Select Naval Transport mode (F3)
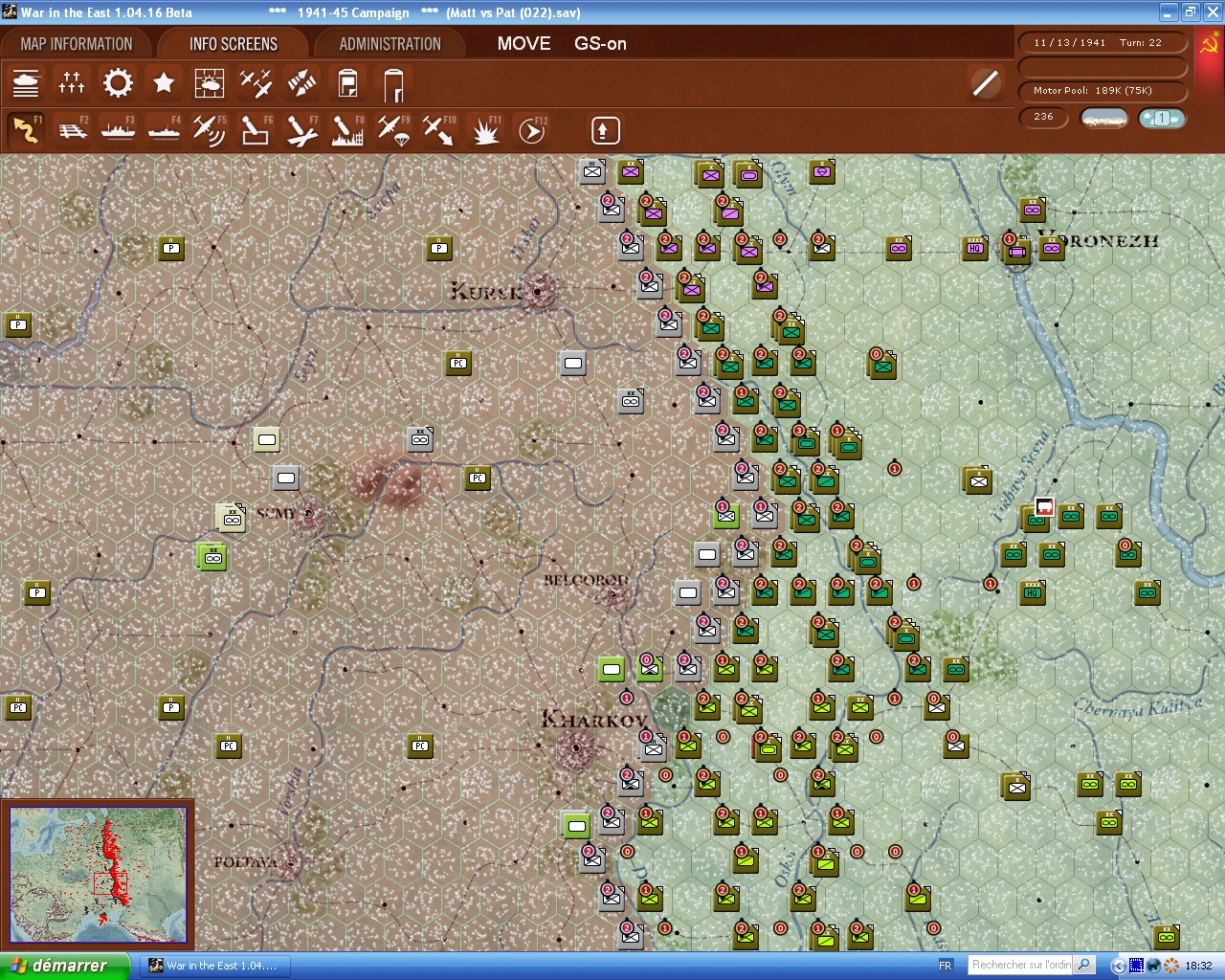The image size is (1225, 980). 118,130
